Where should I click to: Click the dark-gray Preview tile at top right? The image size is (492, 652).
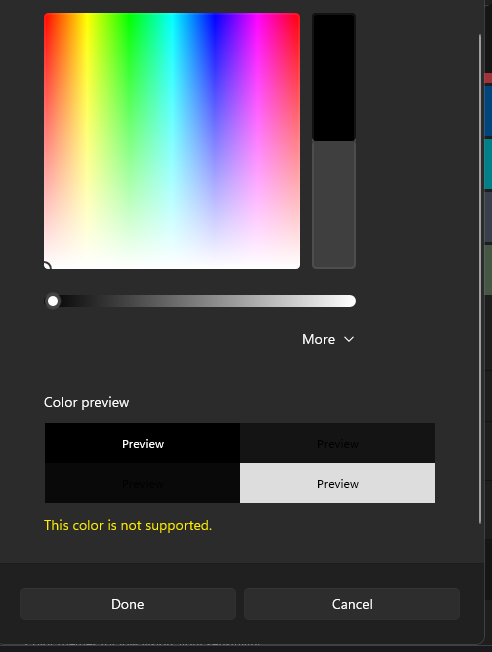point(337,443)
